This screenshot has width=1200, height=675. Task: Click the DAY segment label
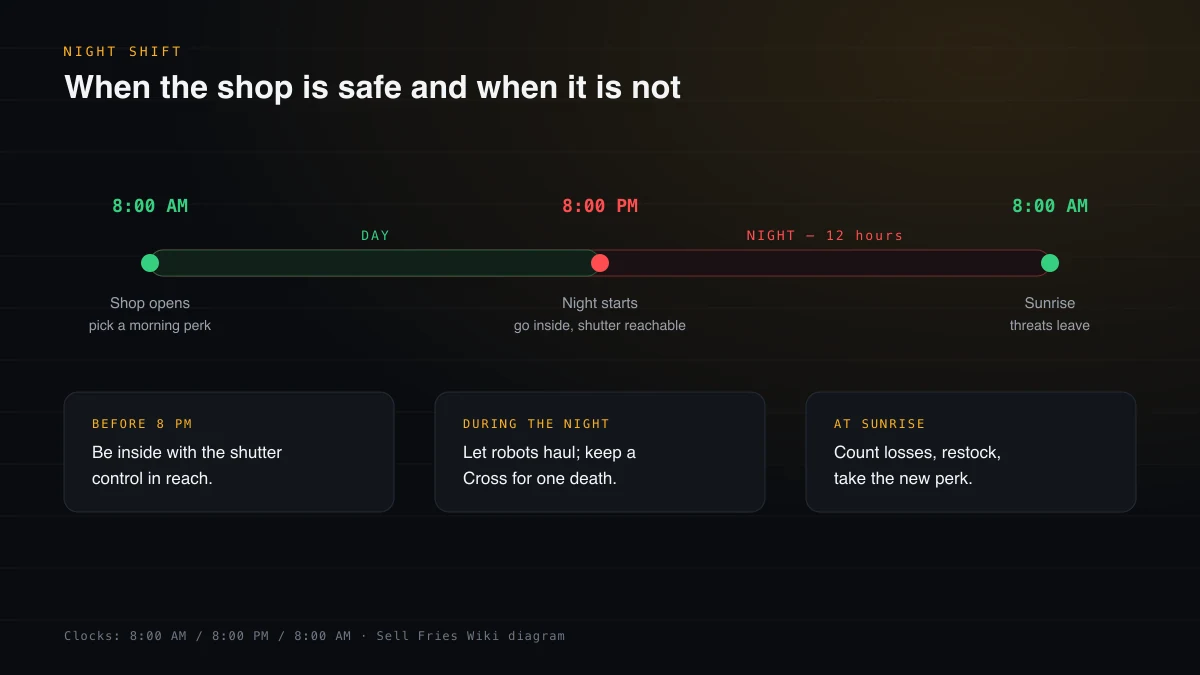(x=375, y=236)
